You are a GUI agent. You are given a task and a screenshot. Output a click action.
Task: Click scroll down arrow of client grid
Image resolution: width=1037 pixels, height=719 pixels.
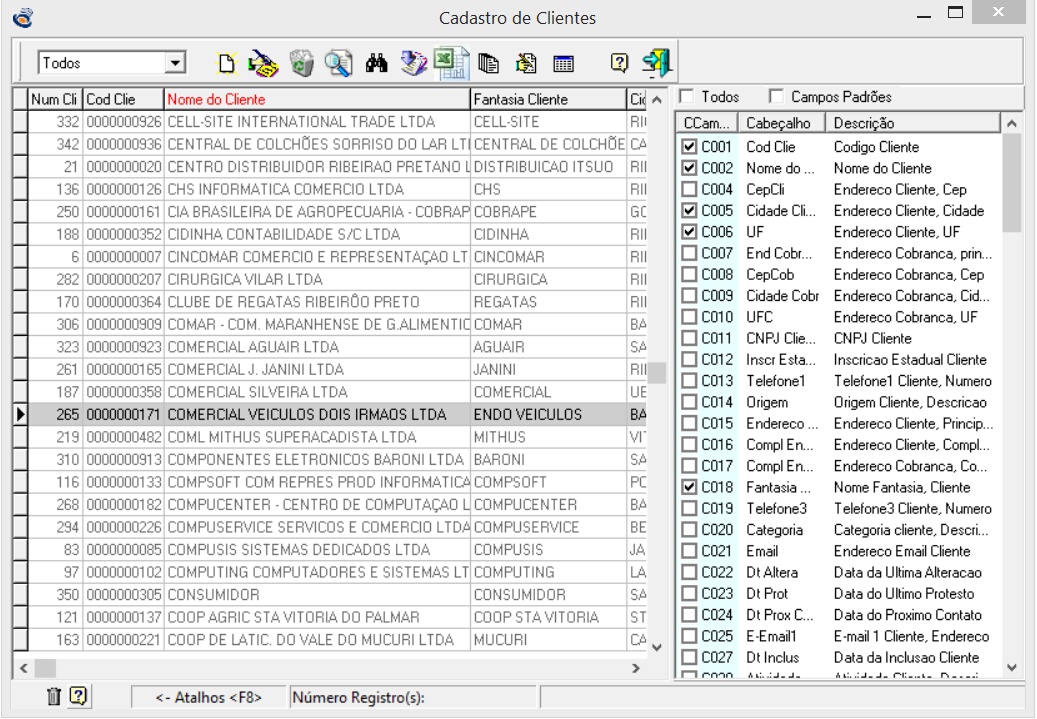[657, 647]
